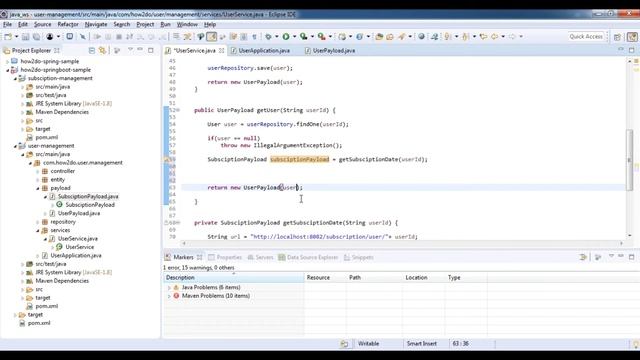Select pom.xml under user-management
The image size is (640, 360).
[43, 306]
